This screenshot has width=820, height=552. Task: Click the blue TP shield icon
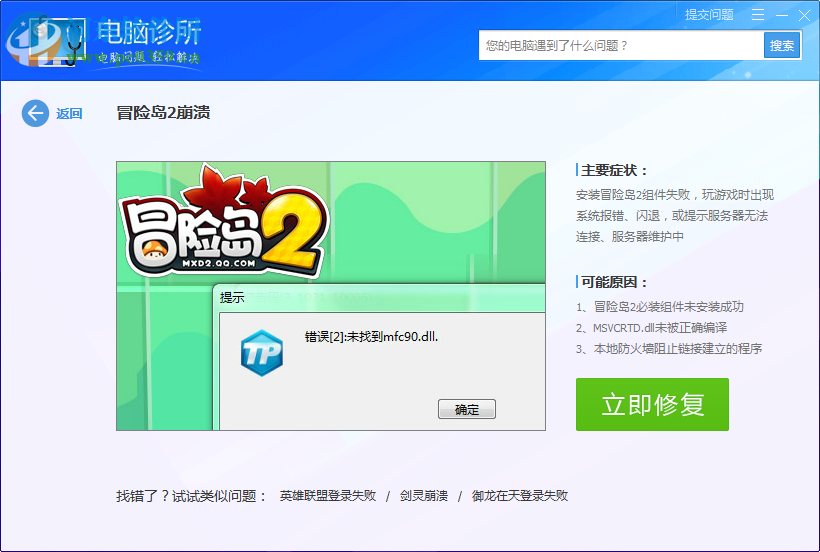click(262, 353)
